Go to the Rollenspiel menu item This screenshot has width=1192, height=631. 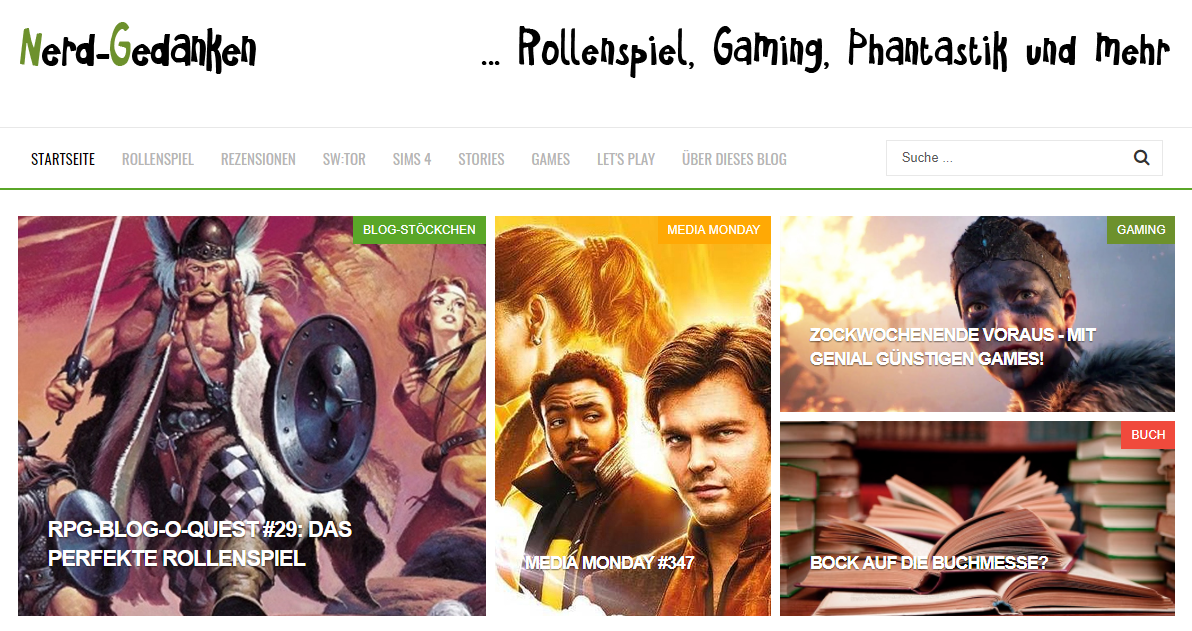click(x=157, y=159)
